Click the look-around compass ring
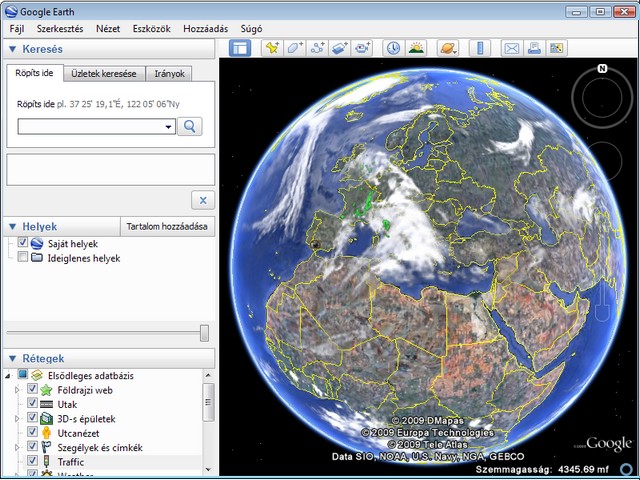The height and width of the screenshot is (480, 640). pyautogui.click(x=602, y=98)
